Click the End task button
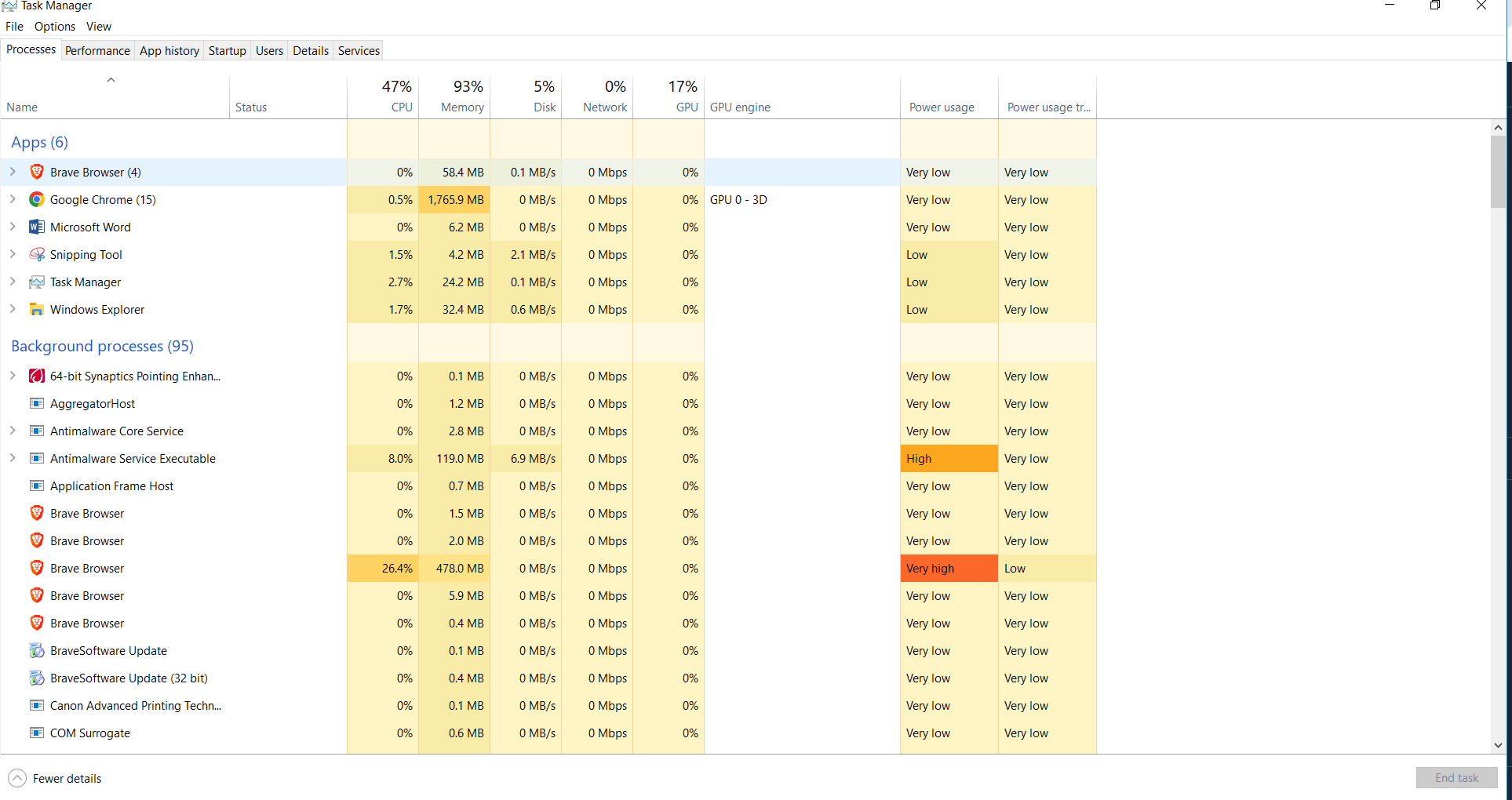1512x800 pixels. (x=1456, y=778)
